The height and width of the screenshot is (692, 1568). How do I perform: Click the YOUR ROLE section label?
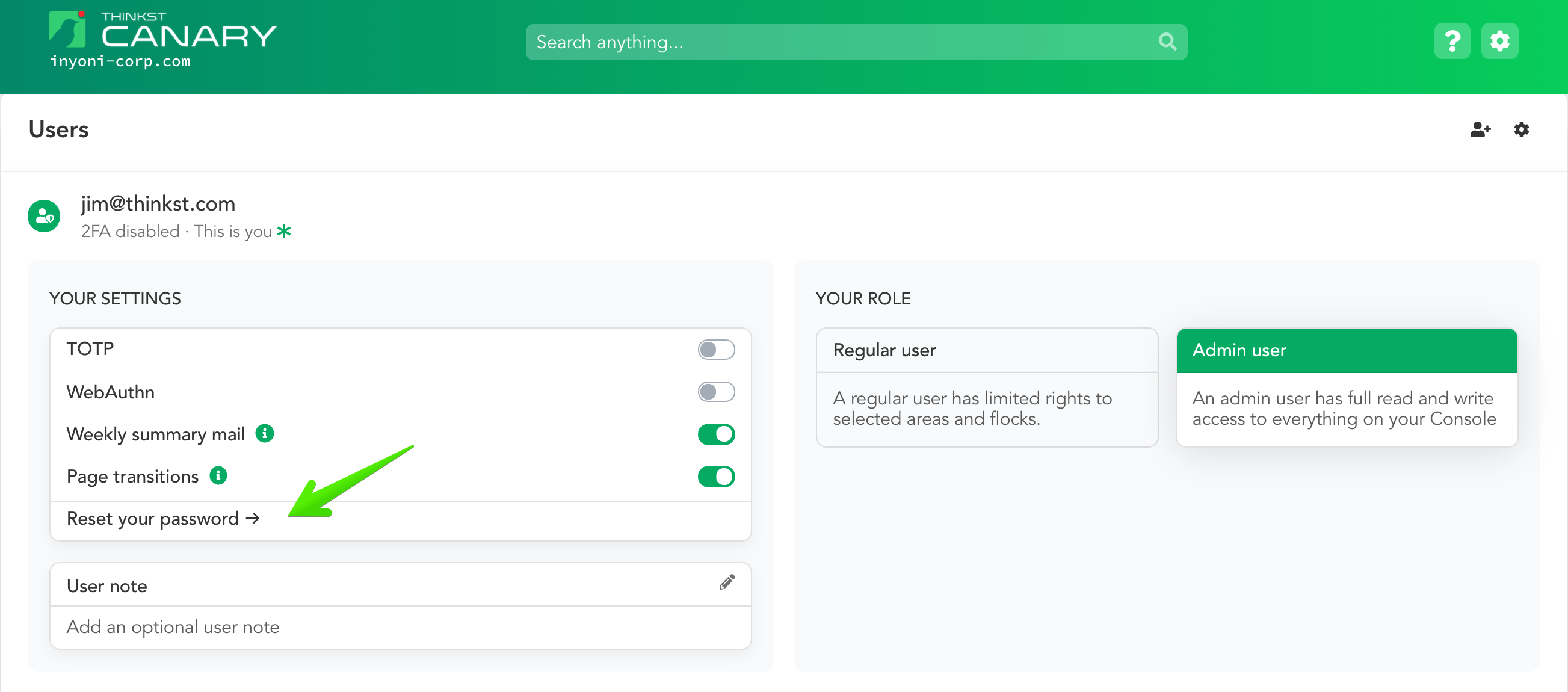(x=863, y=298)
